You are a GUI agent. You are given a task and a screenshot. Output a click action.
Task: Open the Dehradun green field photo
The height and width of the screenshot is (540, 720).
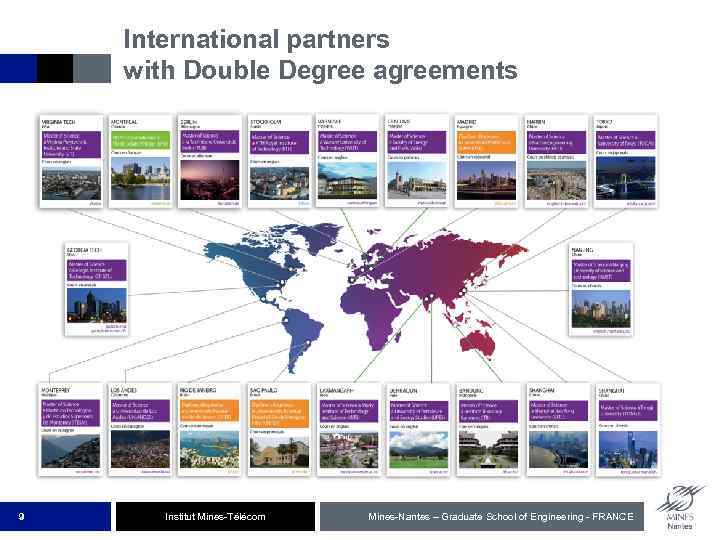[x=419, y=450]
